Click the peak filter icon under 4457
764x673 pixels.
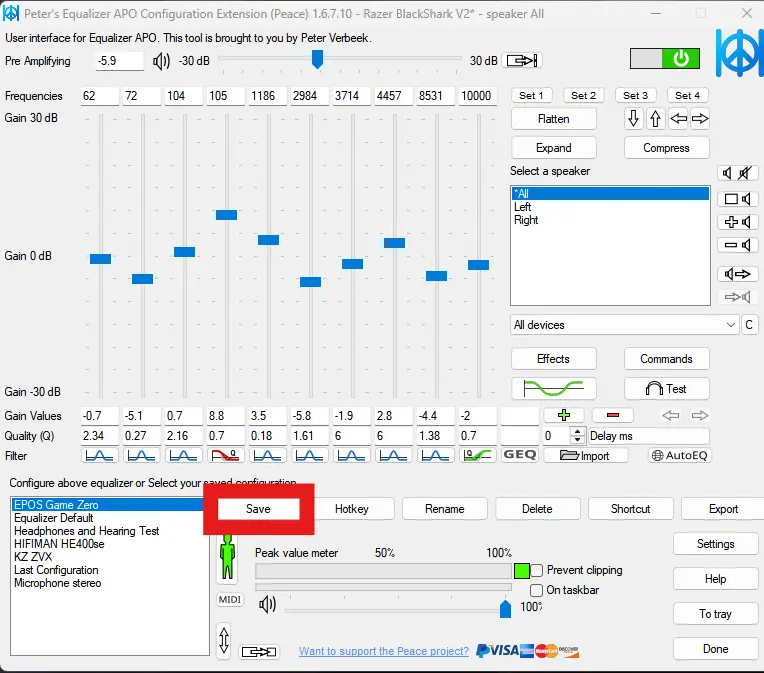pos(393,456)
